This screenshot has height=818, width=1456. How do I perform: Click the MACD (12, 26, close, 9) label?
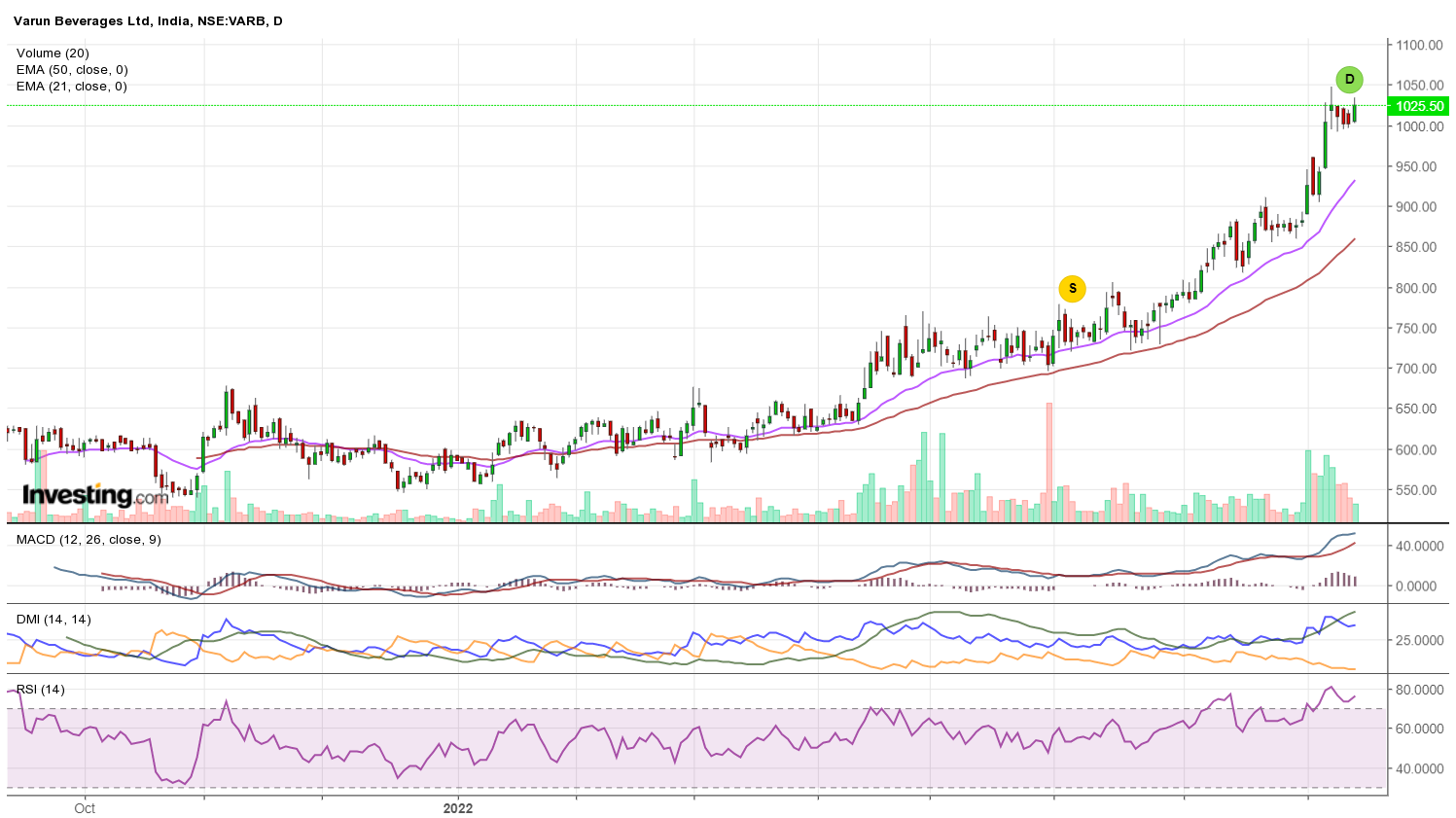(89, 540)
